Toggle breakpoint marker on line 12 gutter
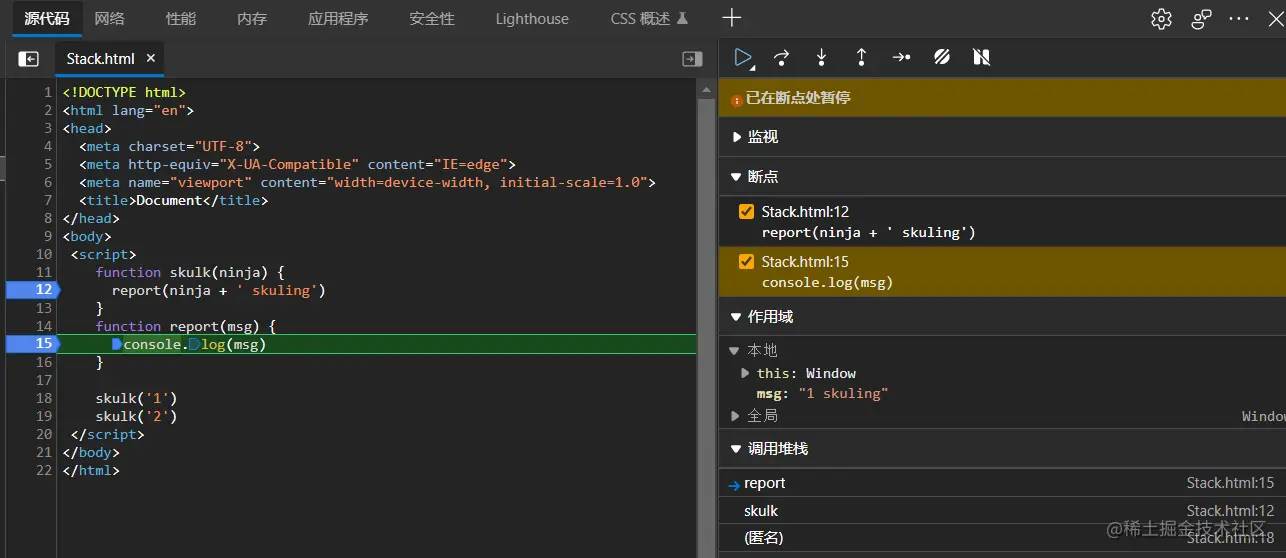This screenshot has width=1286, height=558. (x=31, y=290)
